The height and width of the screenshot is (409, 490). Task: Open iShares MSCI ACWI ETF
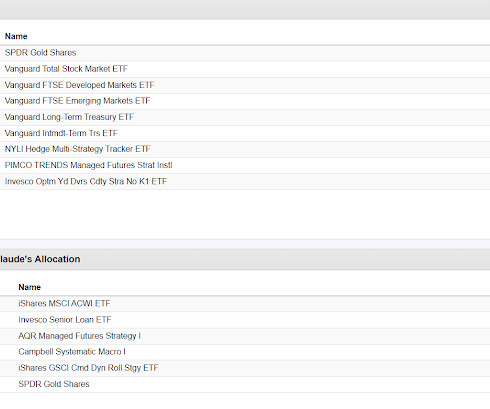[x=64, y=303]
